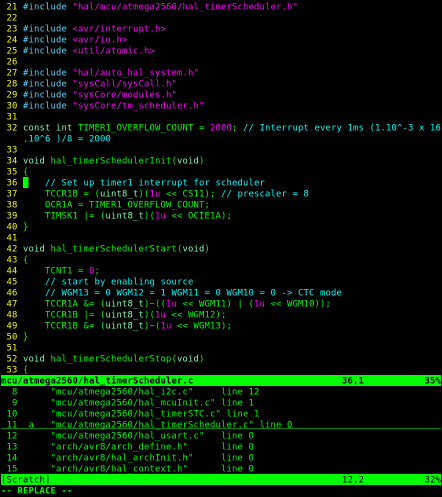
Task: Select the <avr/io.h> include line
Action: [x=75, y=39]
